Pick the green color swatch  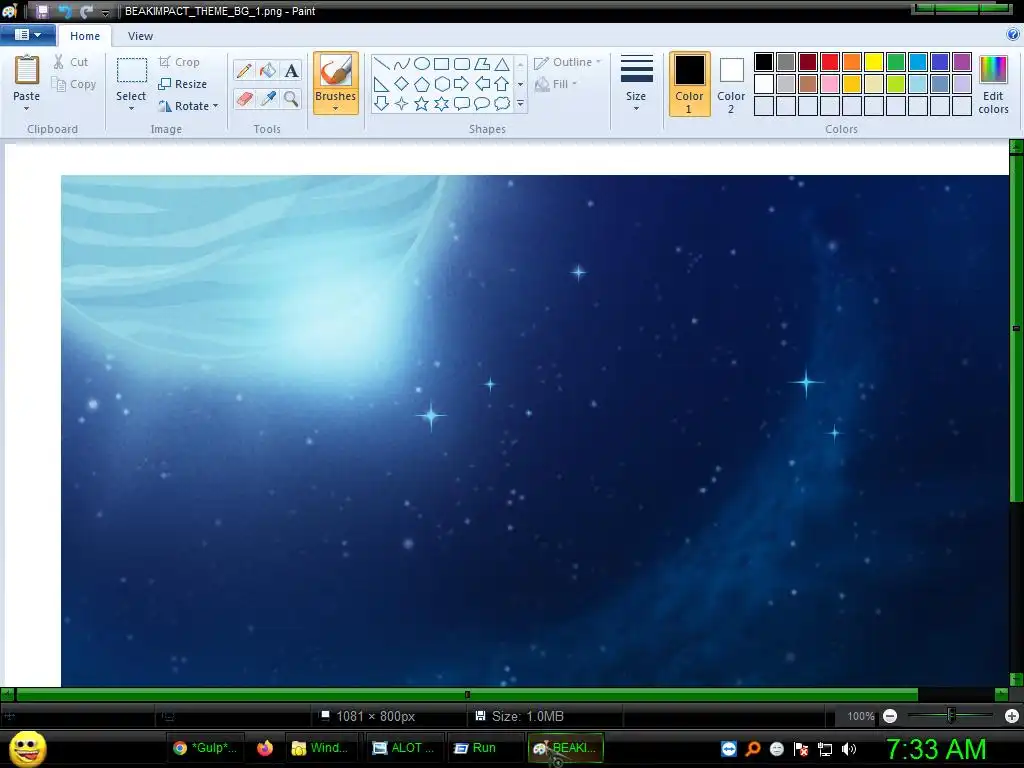coord(896,62)
